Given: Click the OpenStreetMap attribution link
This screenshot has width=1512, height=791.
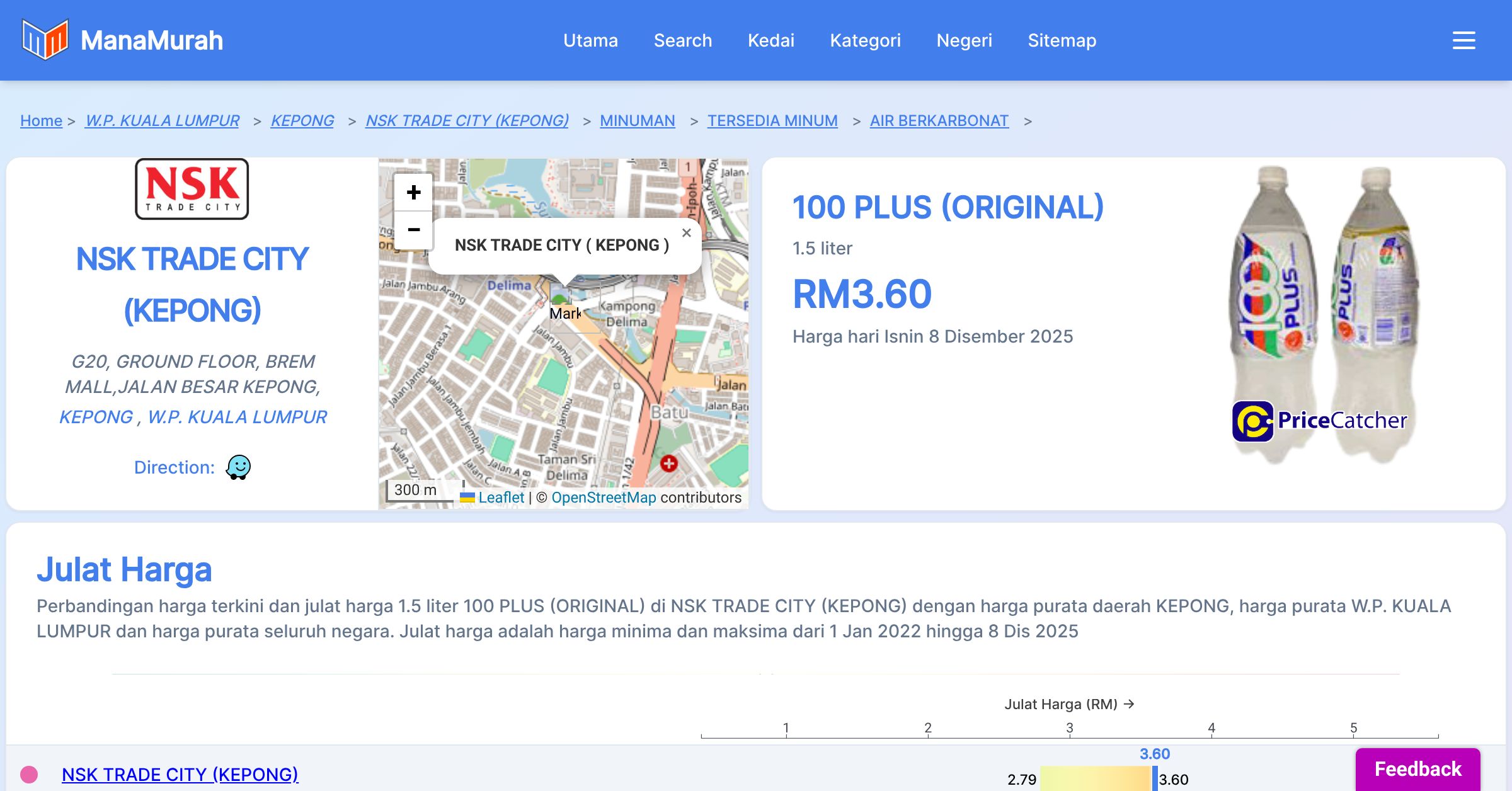Looking at the screenshot, I should pyautogui.click(x=604, y=498).
